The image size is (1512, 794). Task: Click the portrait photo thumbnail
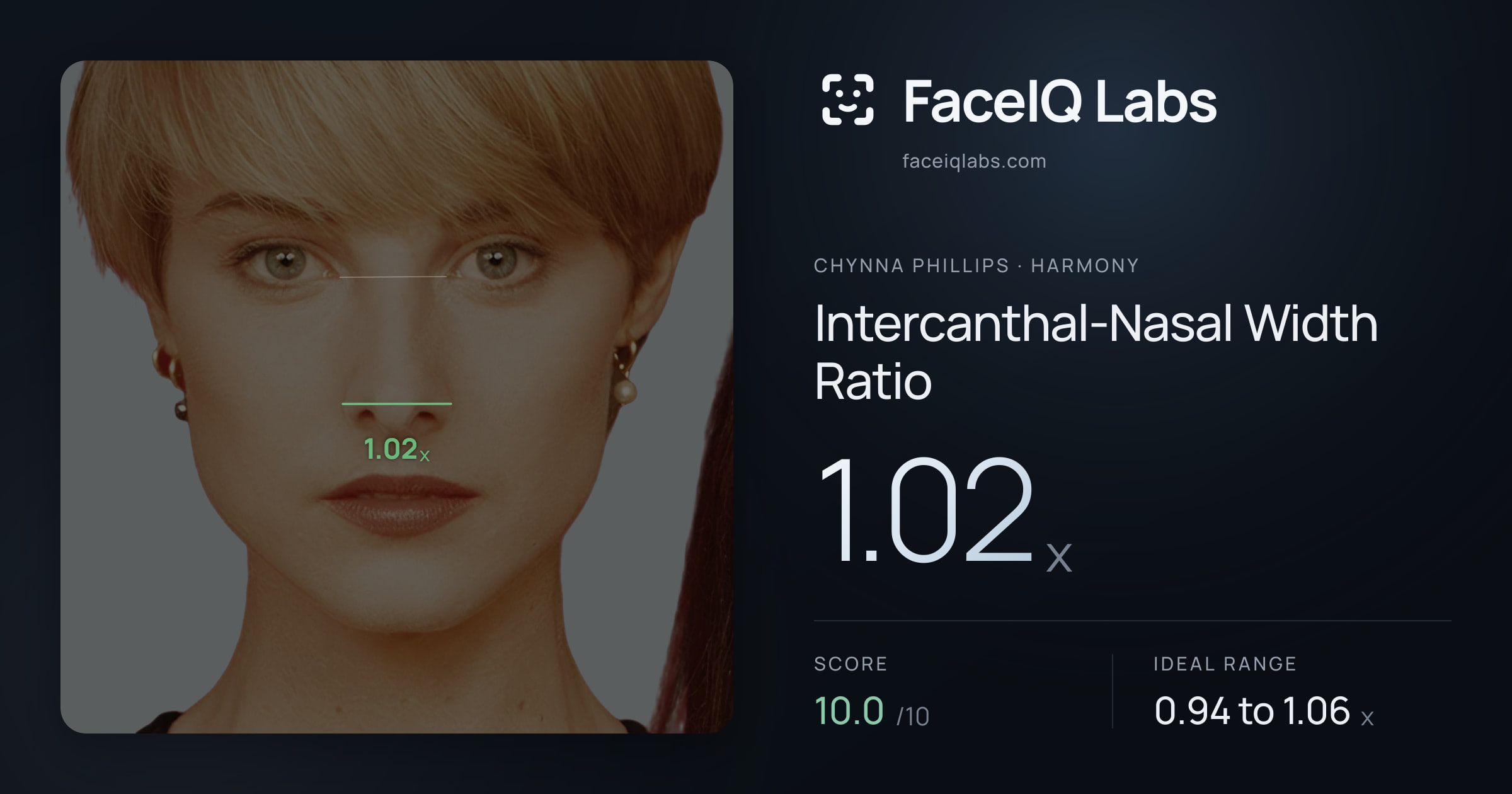coord(397,397)
